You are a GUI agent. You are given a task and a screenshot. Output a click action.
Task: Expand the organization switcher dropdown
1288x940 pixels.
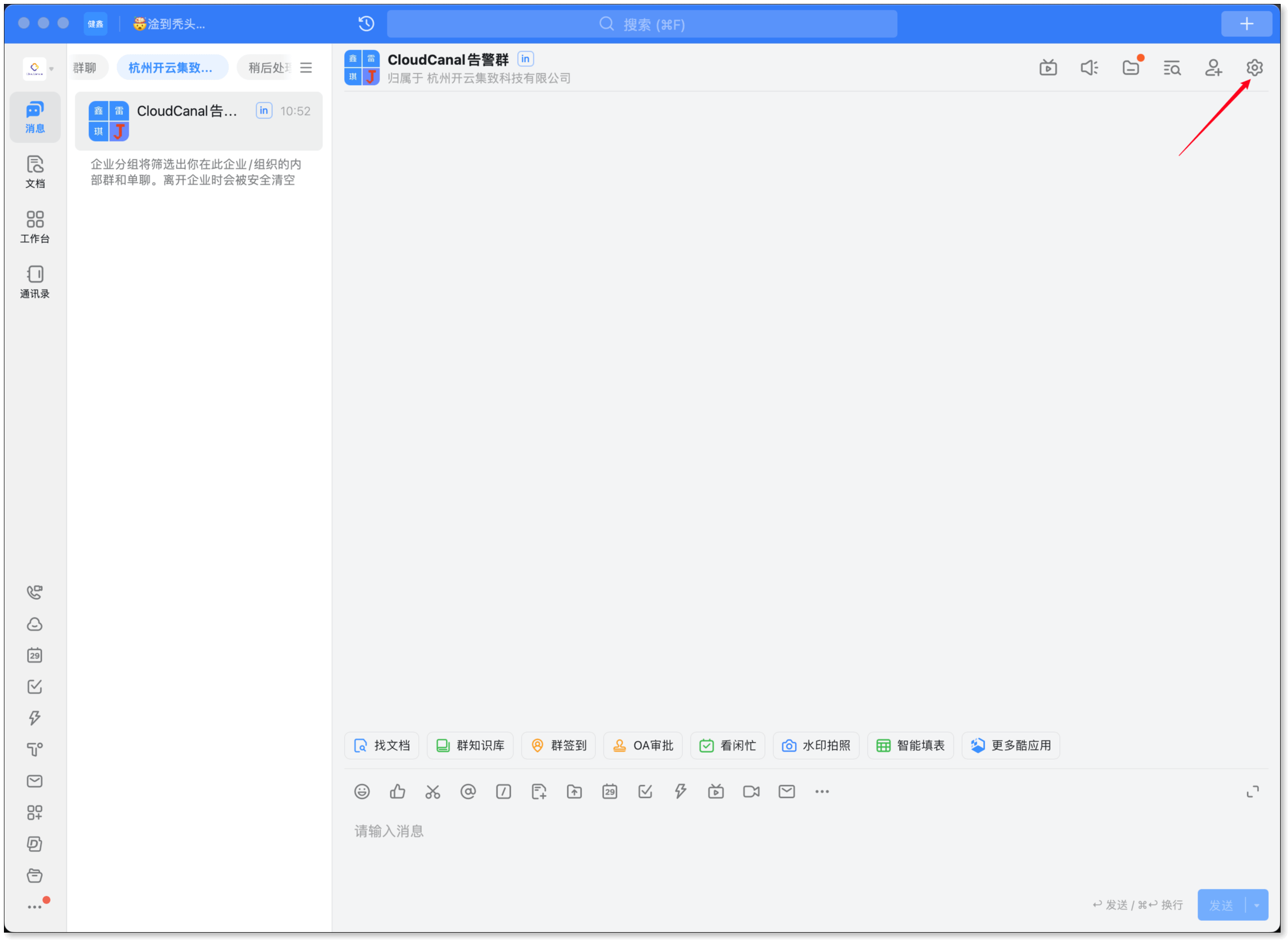[x=51, y=69]
